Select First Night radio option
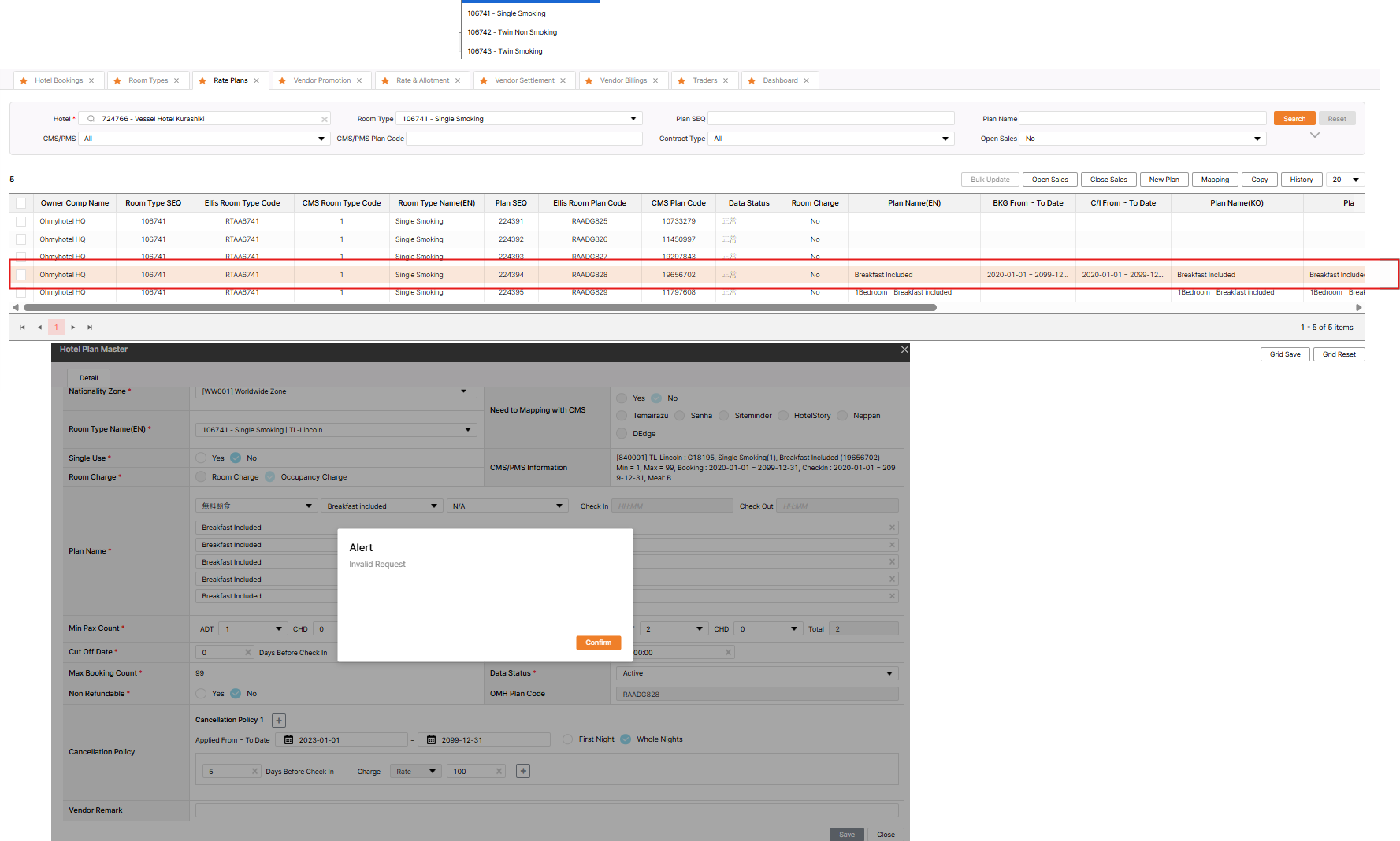 pyautogui.click(x=567, y=739)
